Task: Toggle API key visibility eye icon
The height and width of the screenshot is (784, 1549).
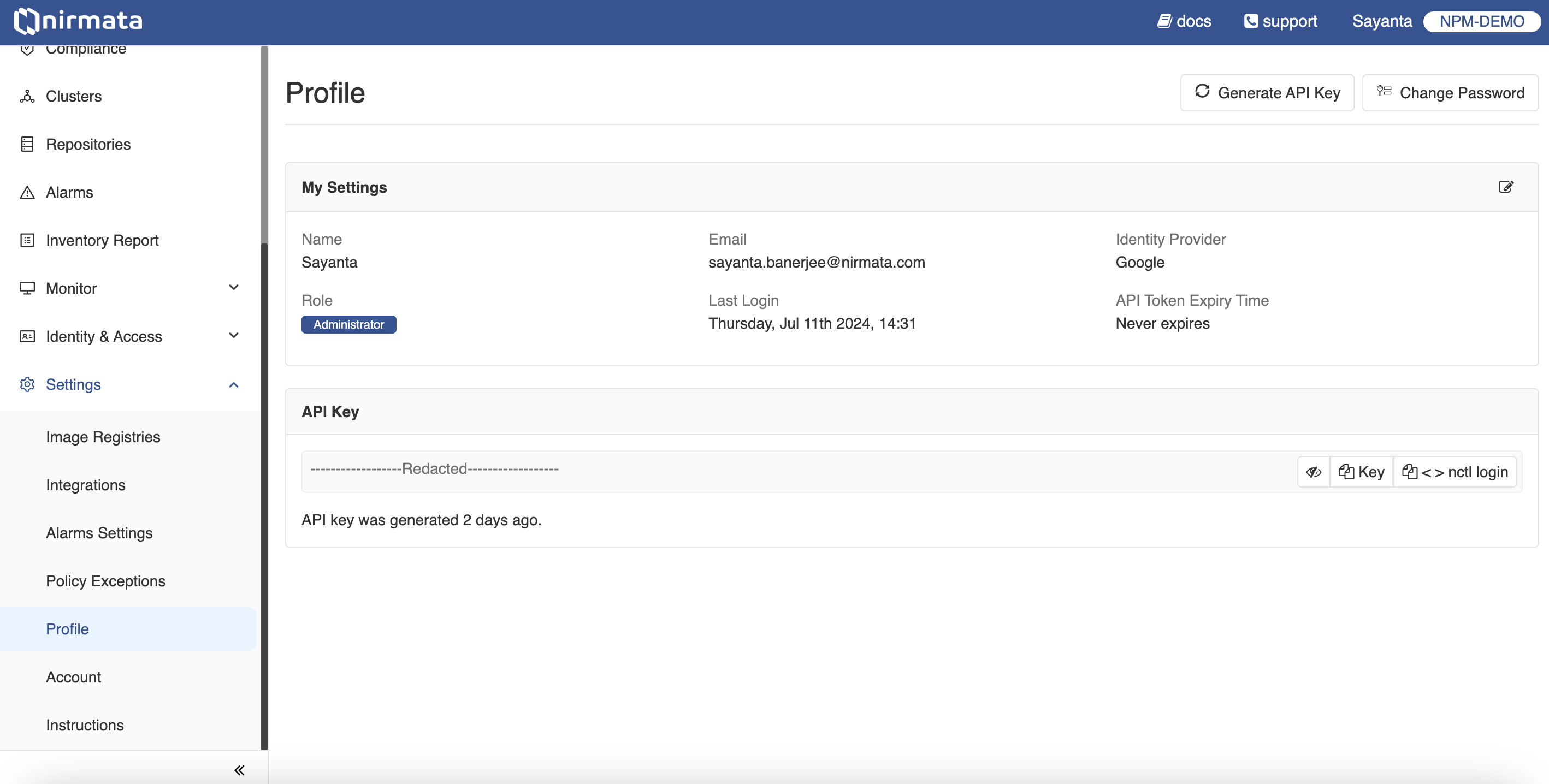Action: [1313, 472]
